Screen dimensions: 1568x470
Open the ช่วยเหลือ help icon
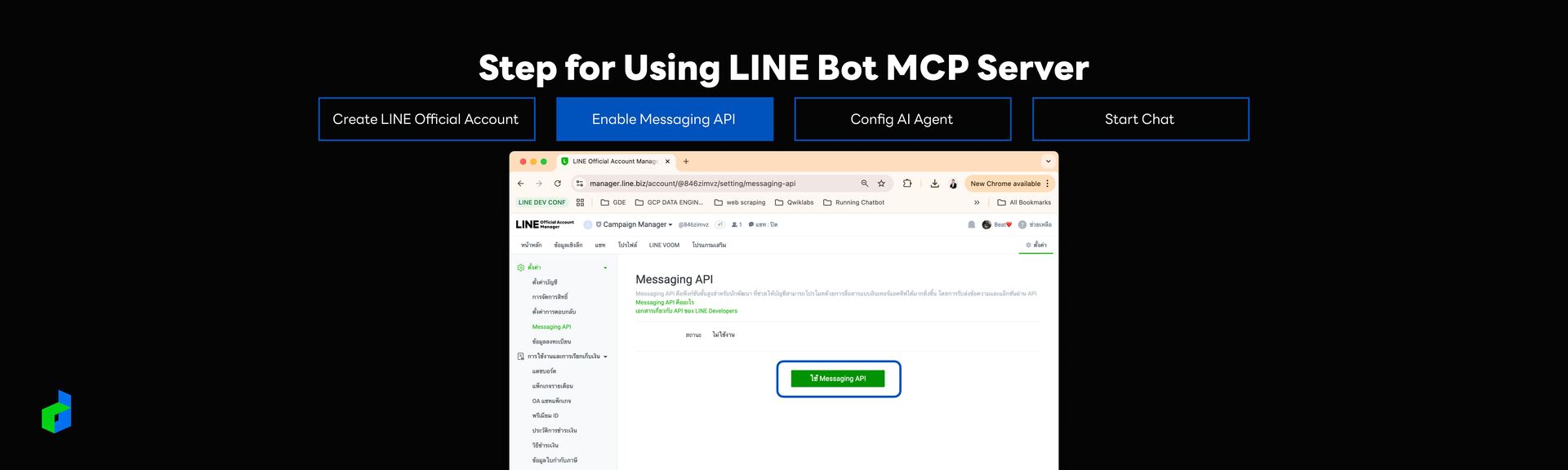[x=1035, y=224]
